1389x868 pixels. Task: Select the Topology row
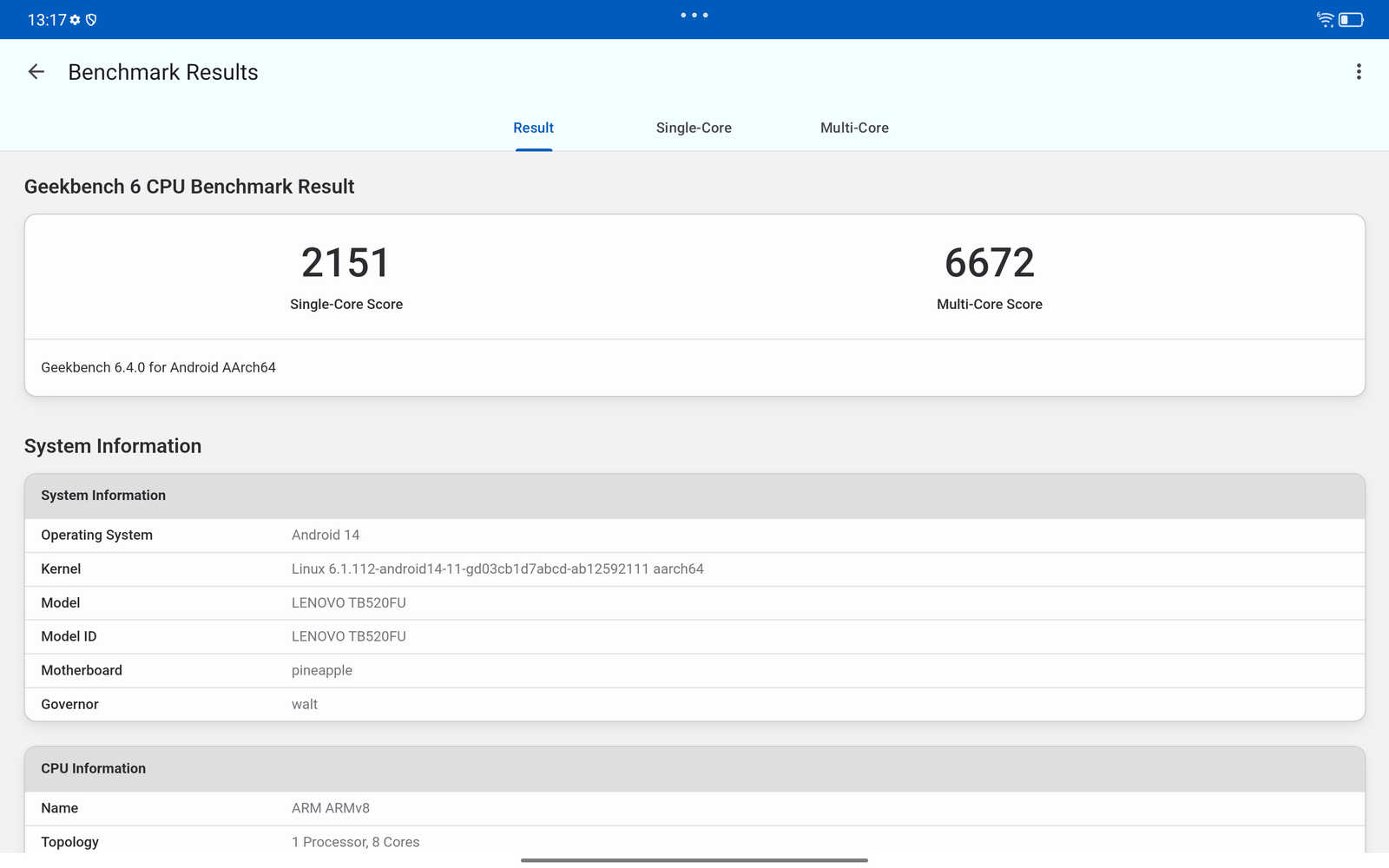click(x=694, y=841)
